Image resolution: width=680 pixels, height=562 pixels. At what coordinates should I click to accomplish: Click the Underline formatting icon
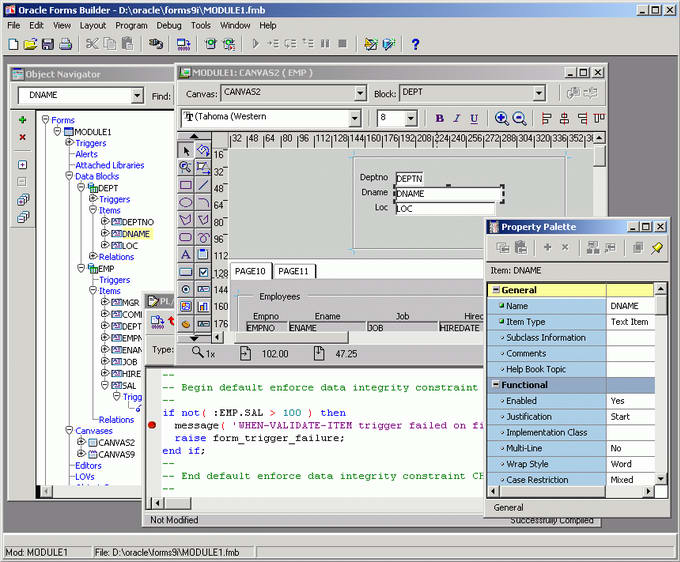tap(474, 118)
